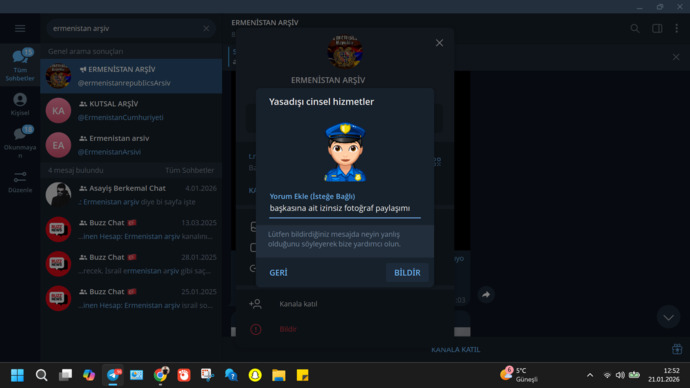
Task: Click the battery tray icon
Action: [x=634, y=375]
